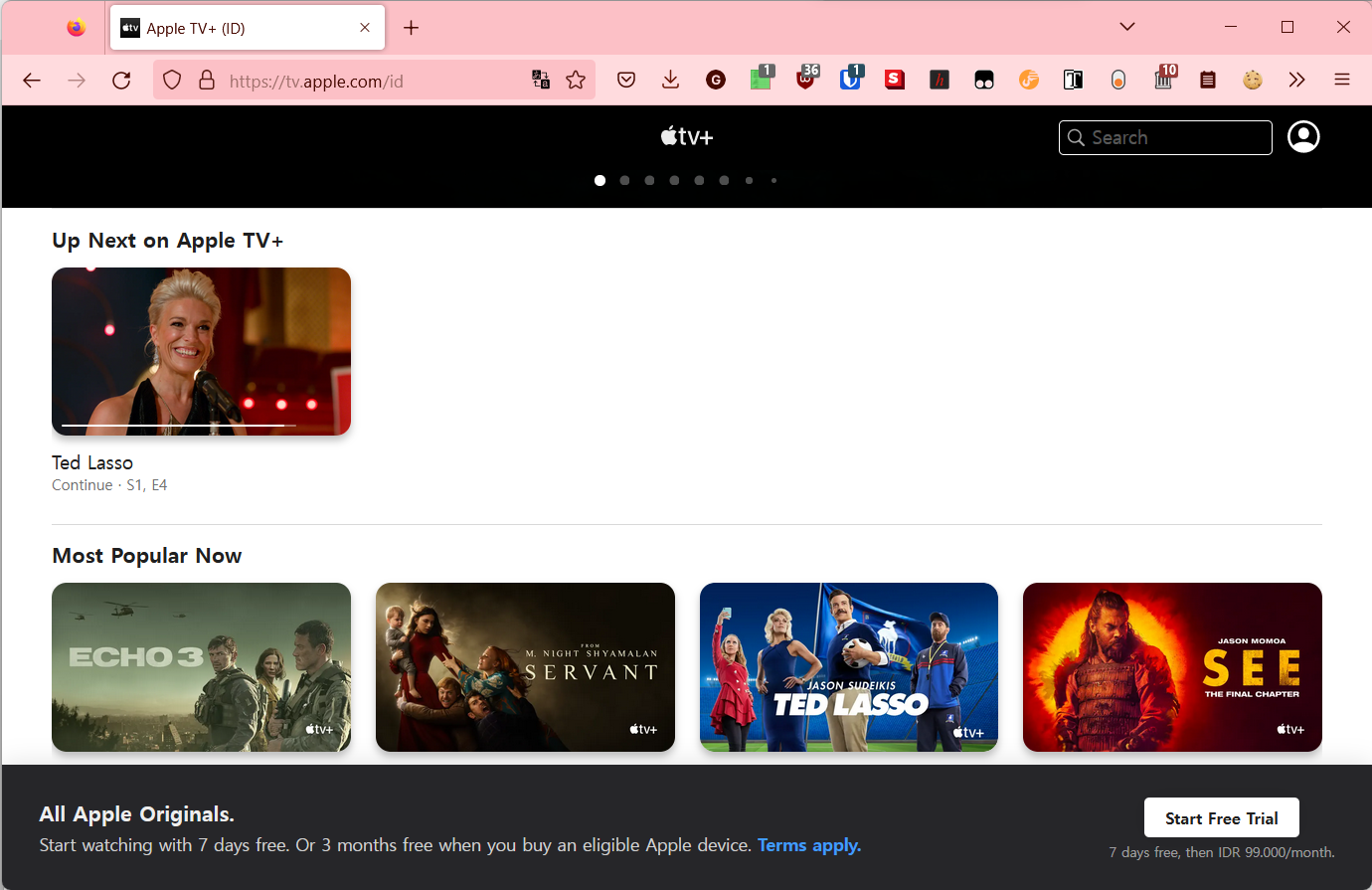Click the translate page icon in address bar
Screen dimensions: 1372x890
coord(541,81)
